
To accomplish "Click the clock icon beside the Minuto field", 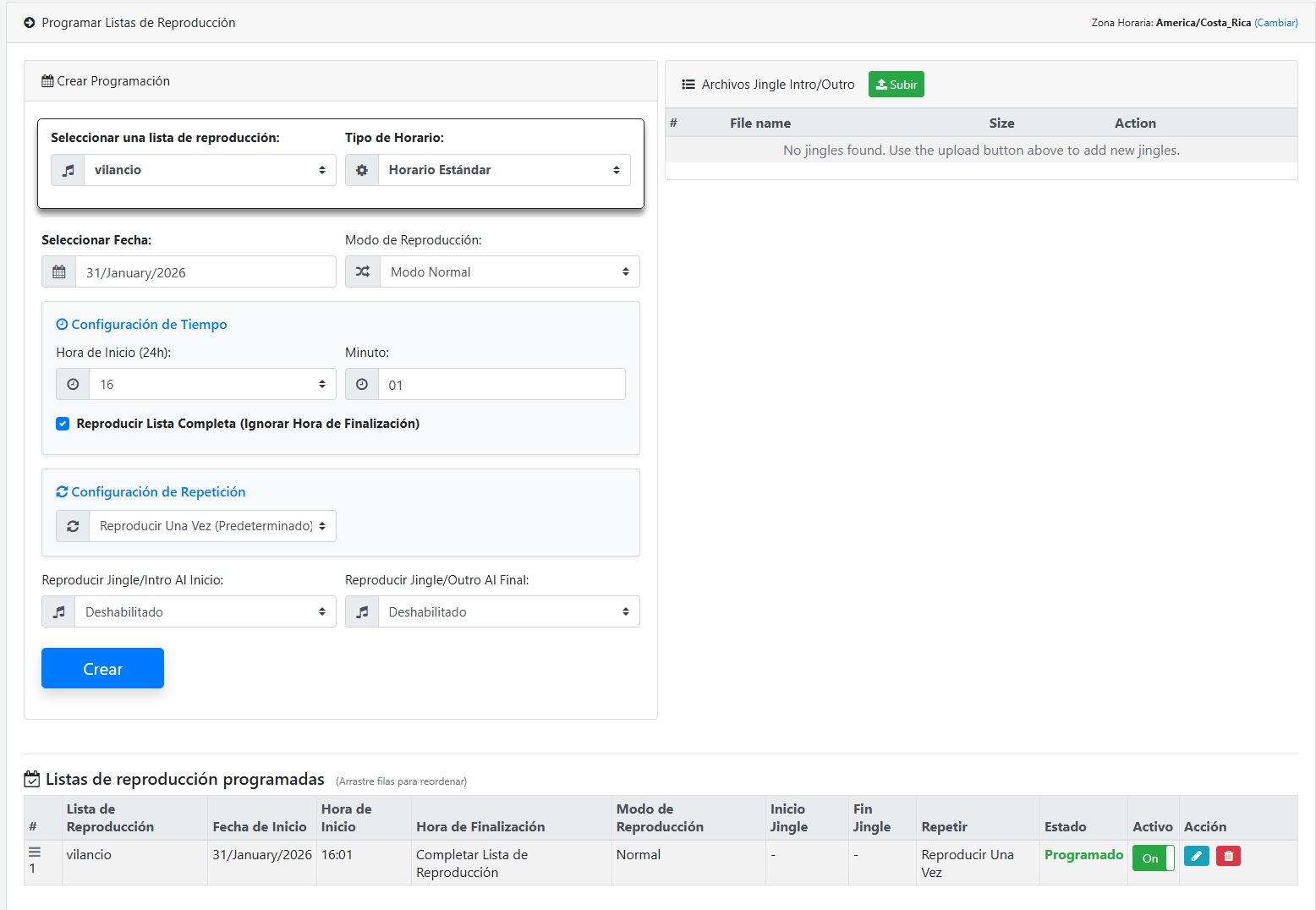I will (x=362, y=385).
